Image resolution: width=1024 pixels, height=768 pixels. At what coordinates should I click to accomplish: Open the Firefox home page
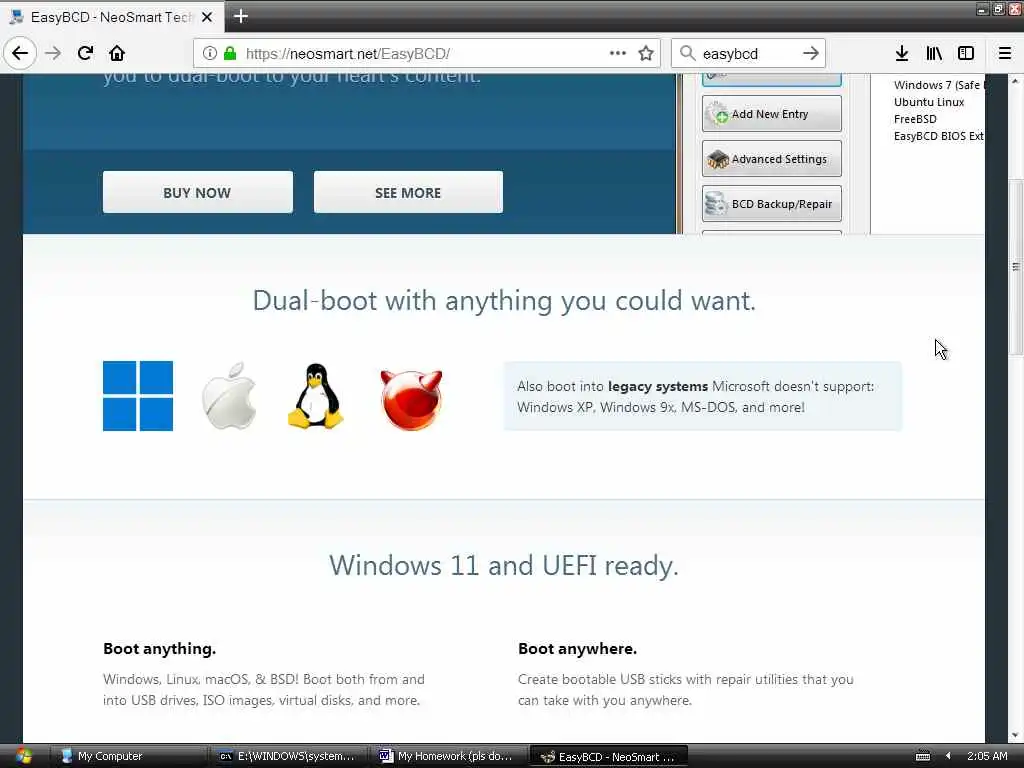(117, 54)
